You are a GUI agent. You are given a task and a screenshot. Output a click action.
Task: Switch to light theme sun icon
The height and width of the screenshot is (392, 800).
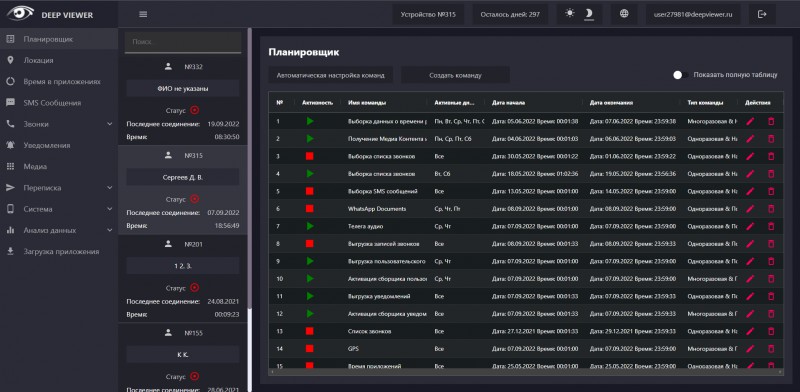coord(570,14)
